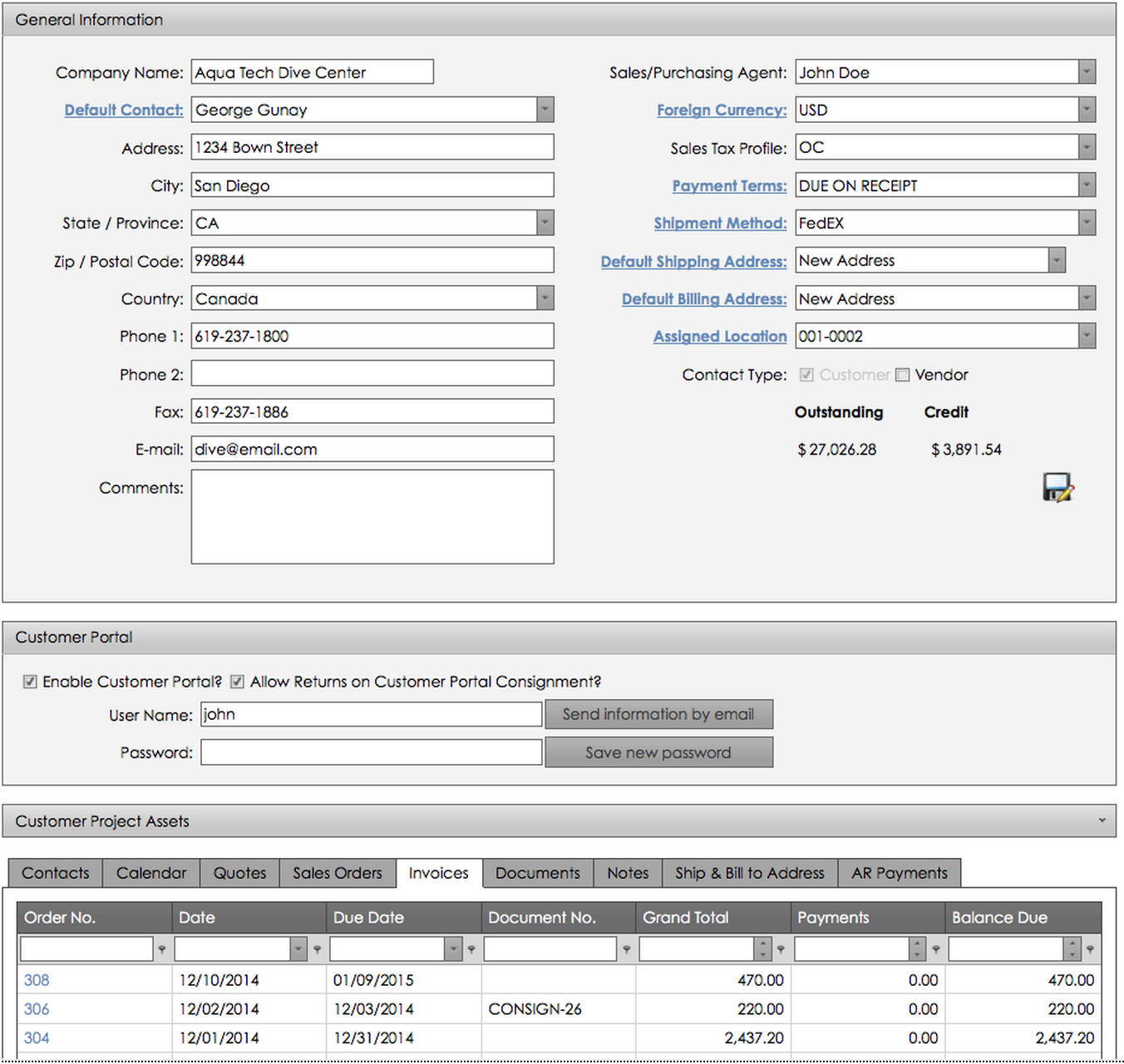Viewport: 1124px width, 1064px height.
Task: Open the Country dropdown
Action: [x=545, y=298]
